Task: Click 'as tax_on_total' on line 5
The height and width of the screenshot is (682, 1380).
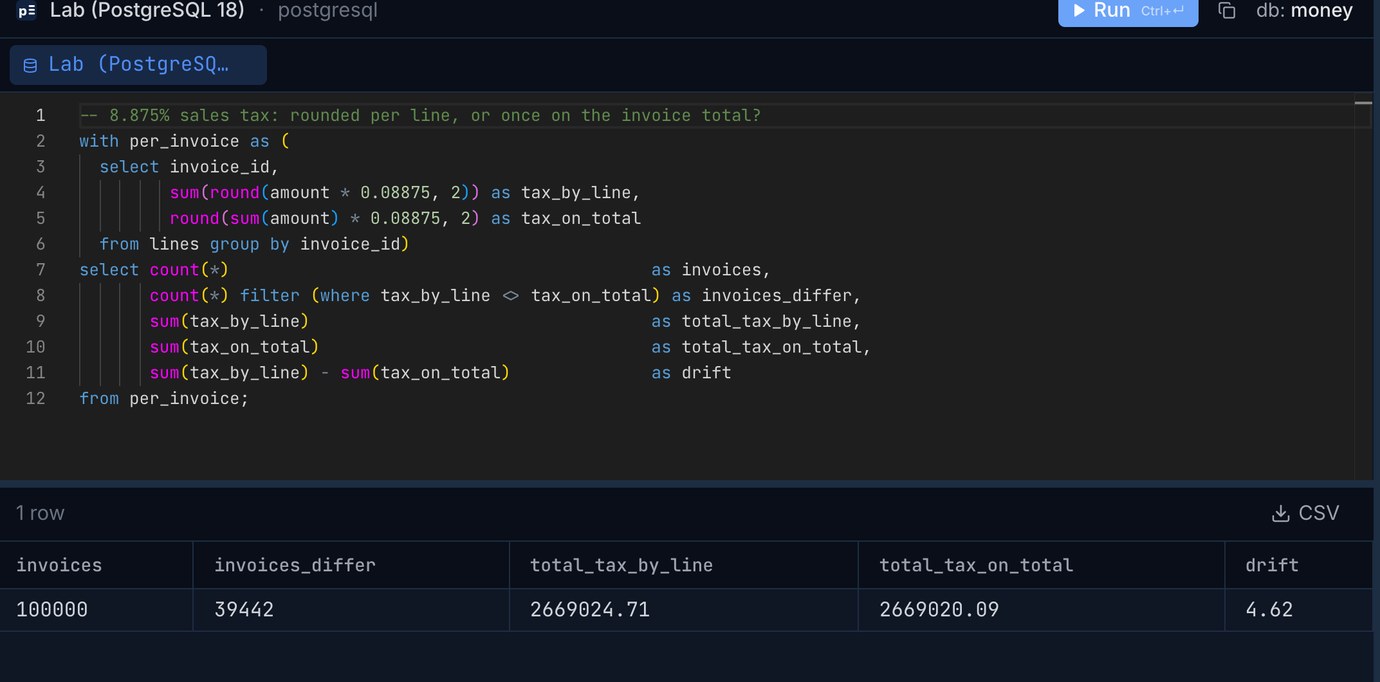Action: [x=565, y=218]
